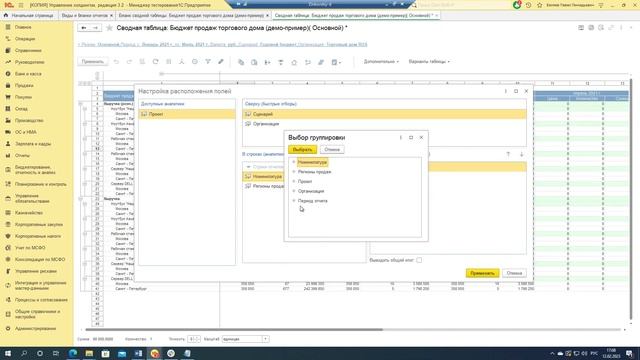
Task: Select Сценарий in top quick filters
Action: 384,114
